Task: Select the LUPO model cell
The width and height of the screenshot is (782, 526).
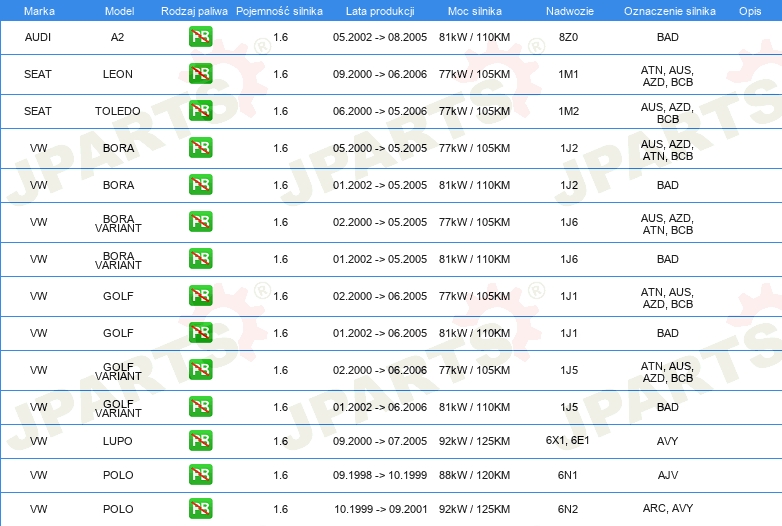Action: coord(118,441)
